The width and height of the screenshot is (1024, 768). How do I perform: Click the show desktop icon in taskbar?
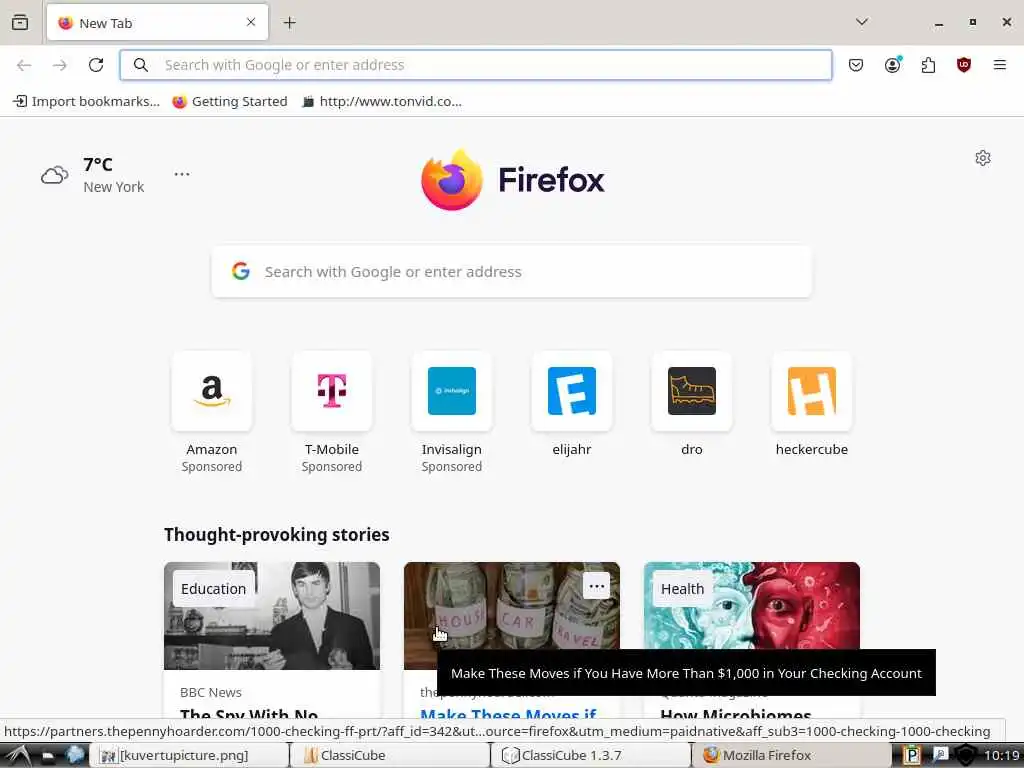(48, 756)
